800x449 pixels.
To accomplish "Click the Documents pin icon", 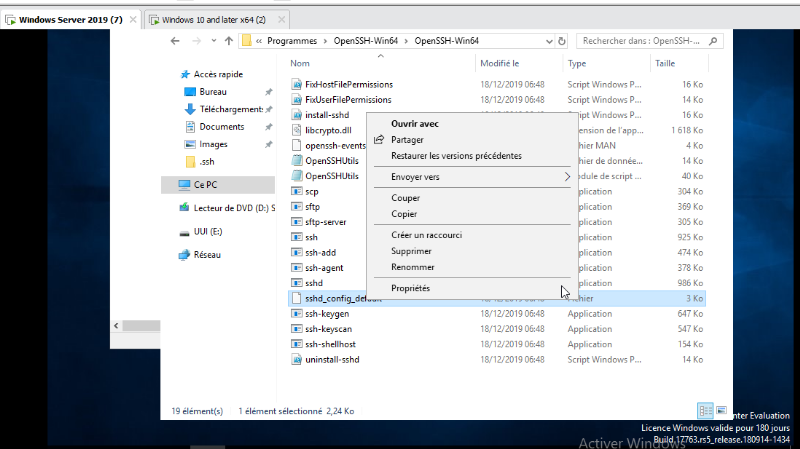I will (268, 127).
